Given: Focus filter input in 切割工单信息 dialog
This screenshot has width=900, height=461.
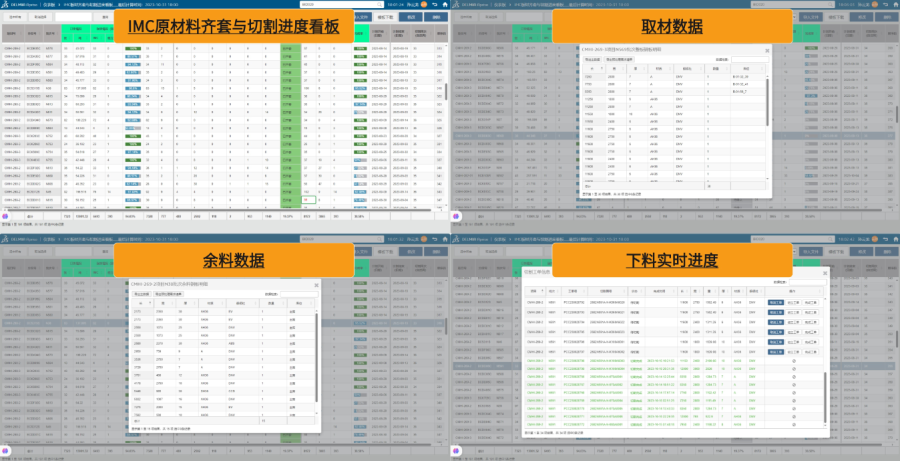Looking at the screenshot, I should point(808,282).
